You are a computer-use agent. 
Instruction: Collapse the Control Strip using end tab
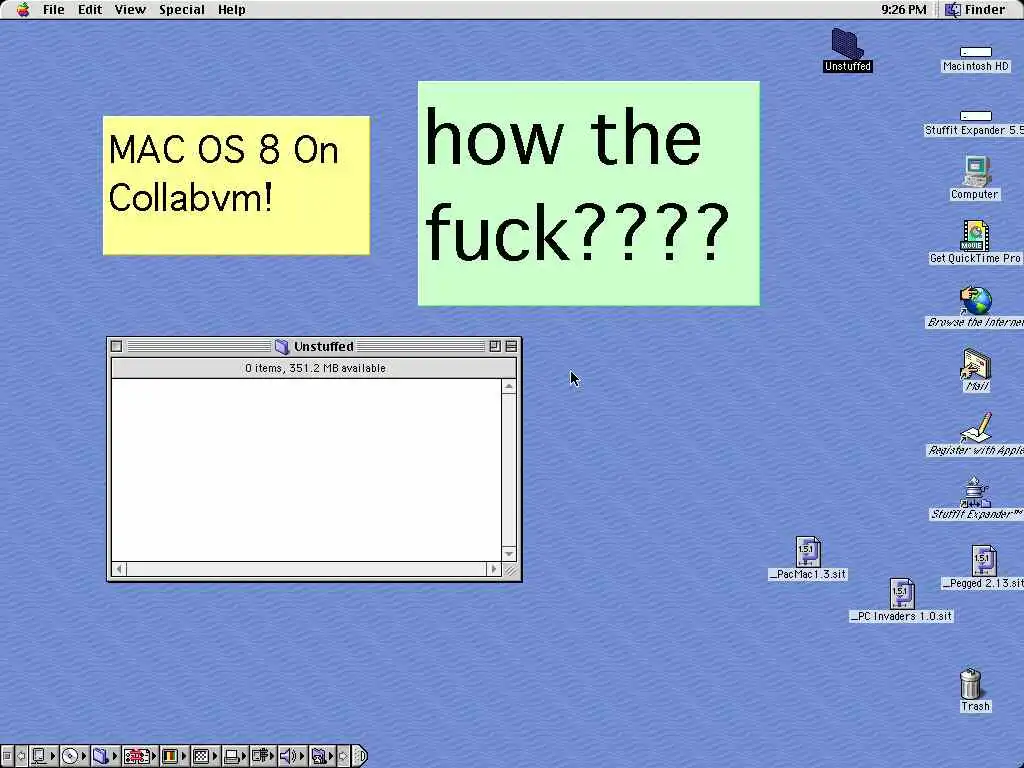click(360, 756)
